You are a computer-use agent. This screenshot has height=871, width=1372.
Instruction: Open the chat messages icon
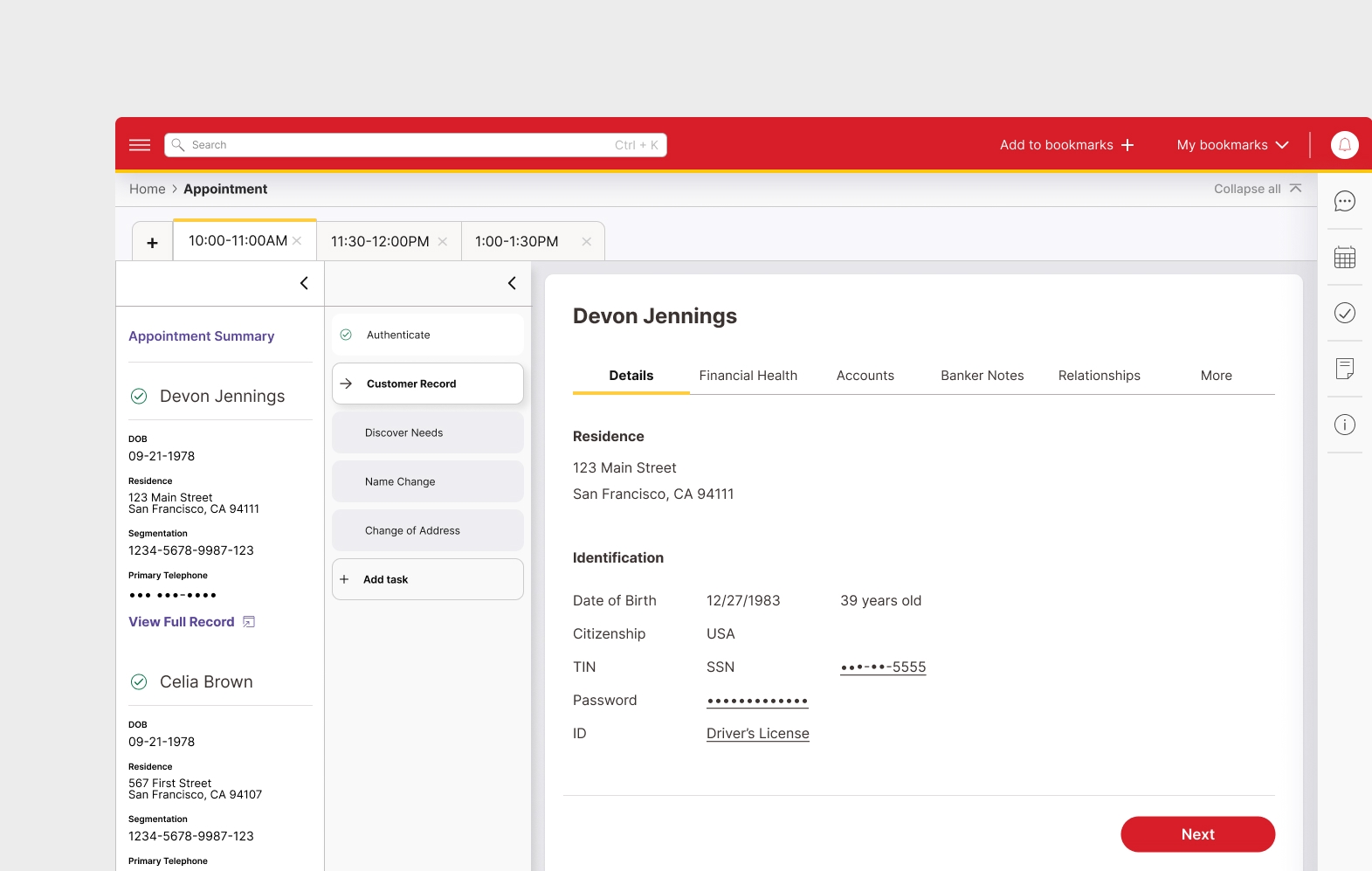tap(1344, 202)
